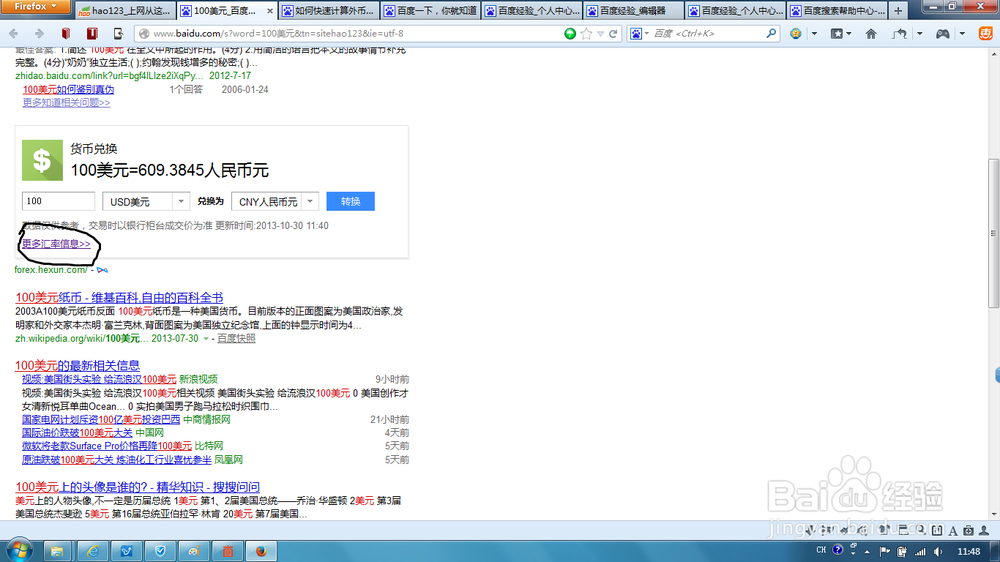This screenshot has width=1000, height=562.
Task: Click the red book toolbar icon
Action: coord(66,33)
